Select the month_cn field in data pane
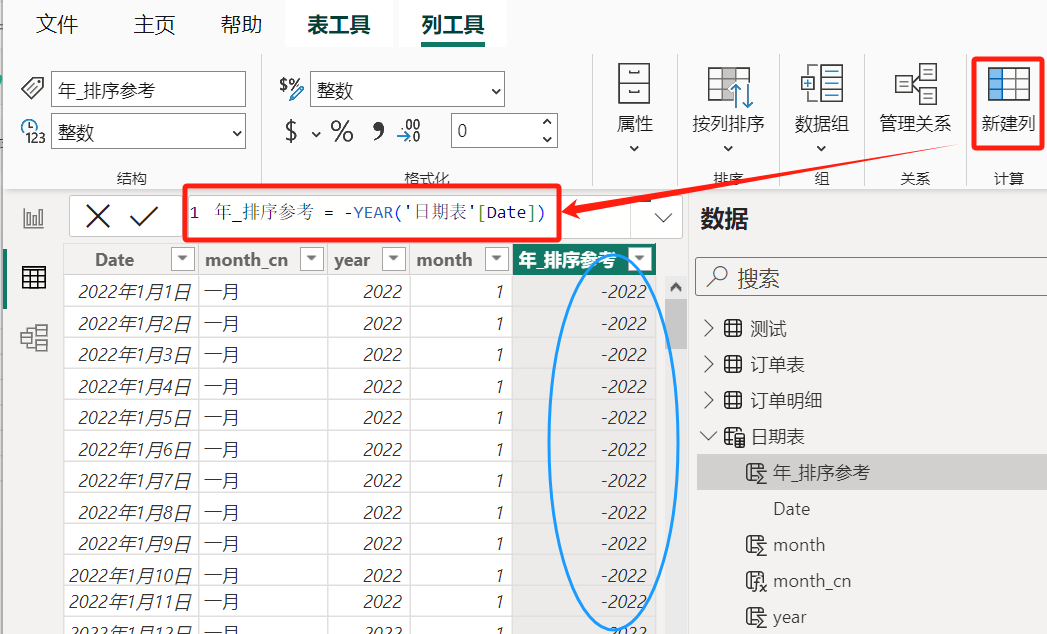 (811, 581)
